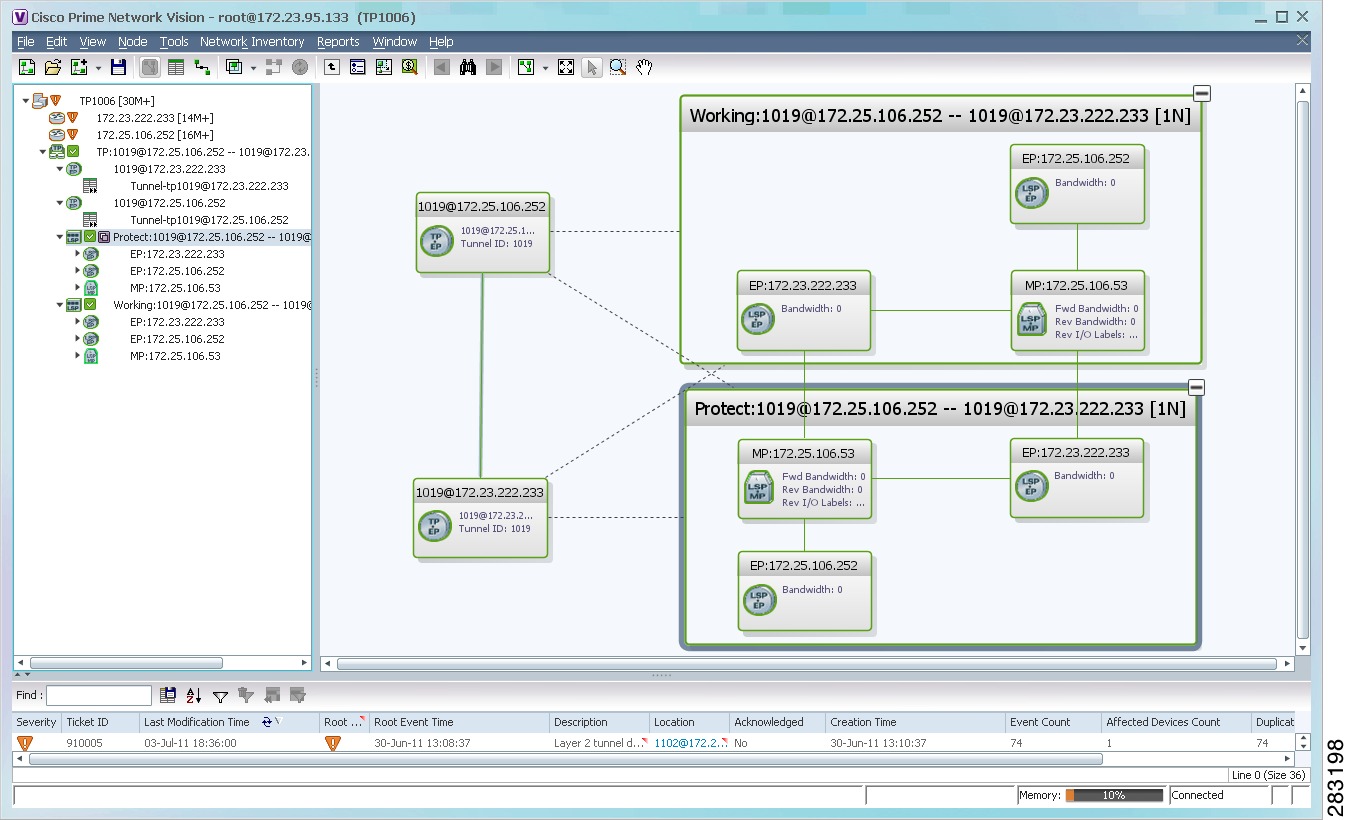Click the Open Map folder icon

(x=53, y=67)
